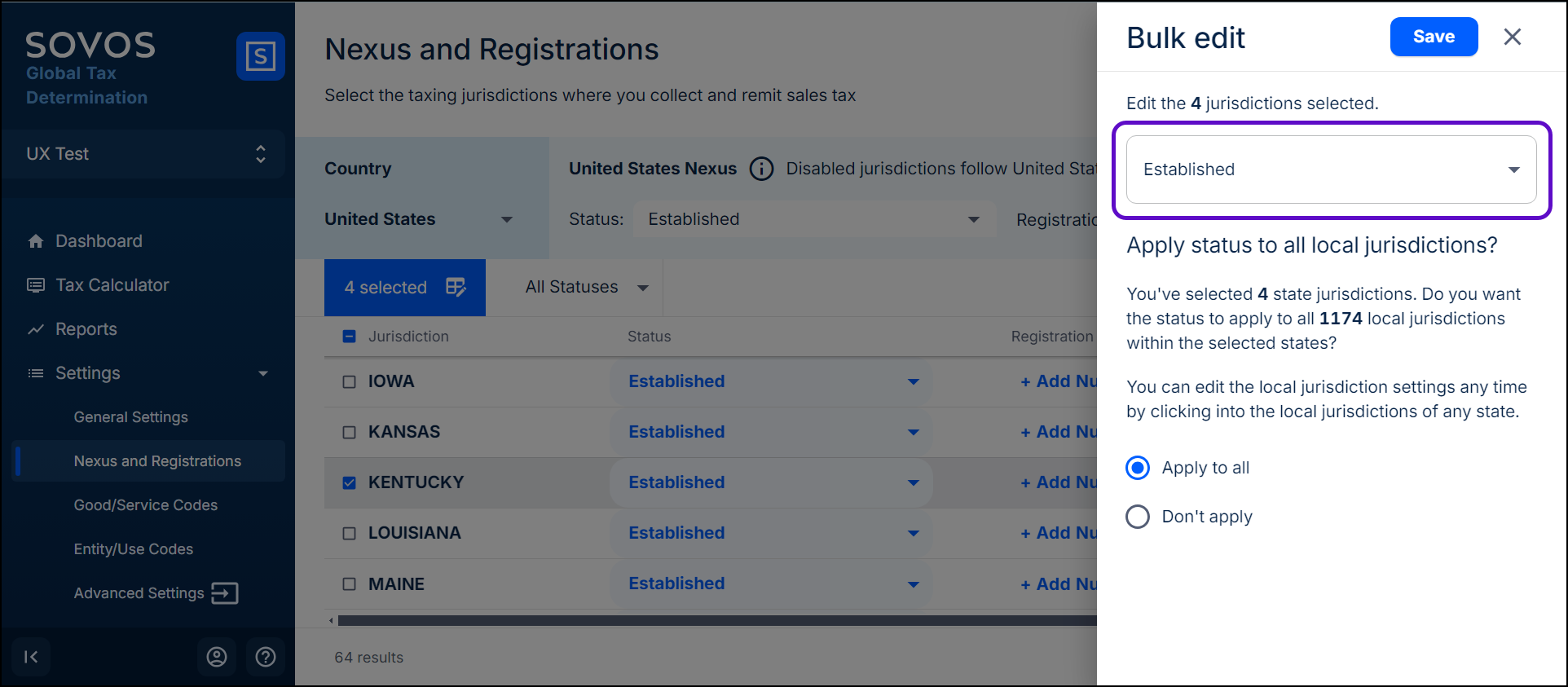The image size is (1568, 687).
Task: Open the Dashboard menu item
Action: [x=99, y=241]
